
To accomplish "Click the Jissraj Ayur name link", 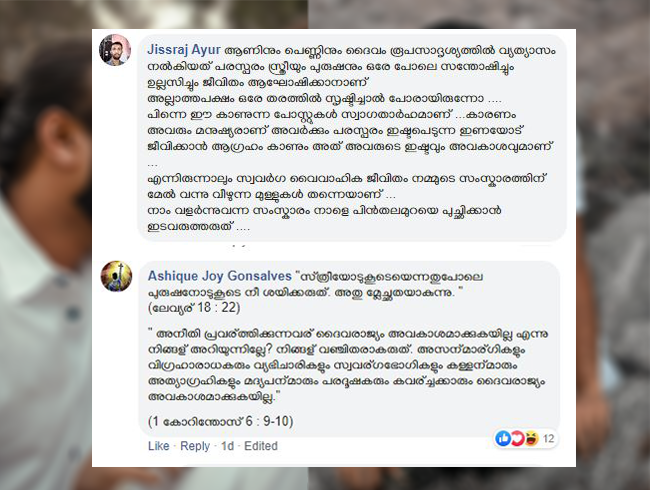I will click(184, 50).
